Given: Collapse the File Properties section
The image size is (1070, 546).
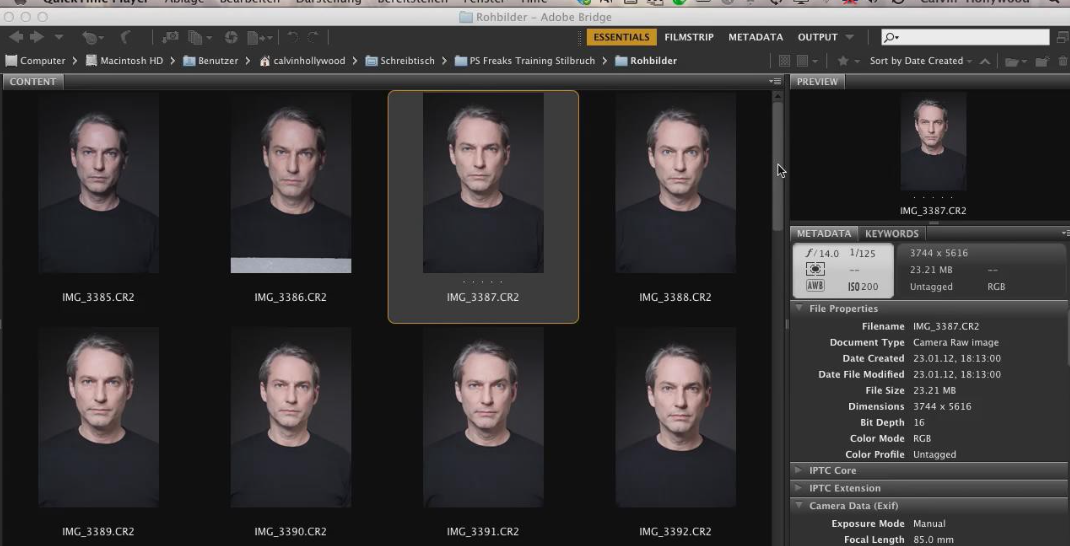Looking at the screenshot, I should pos(798,308).
